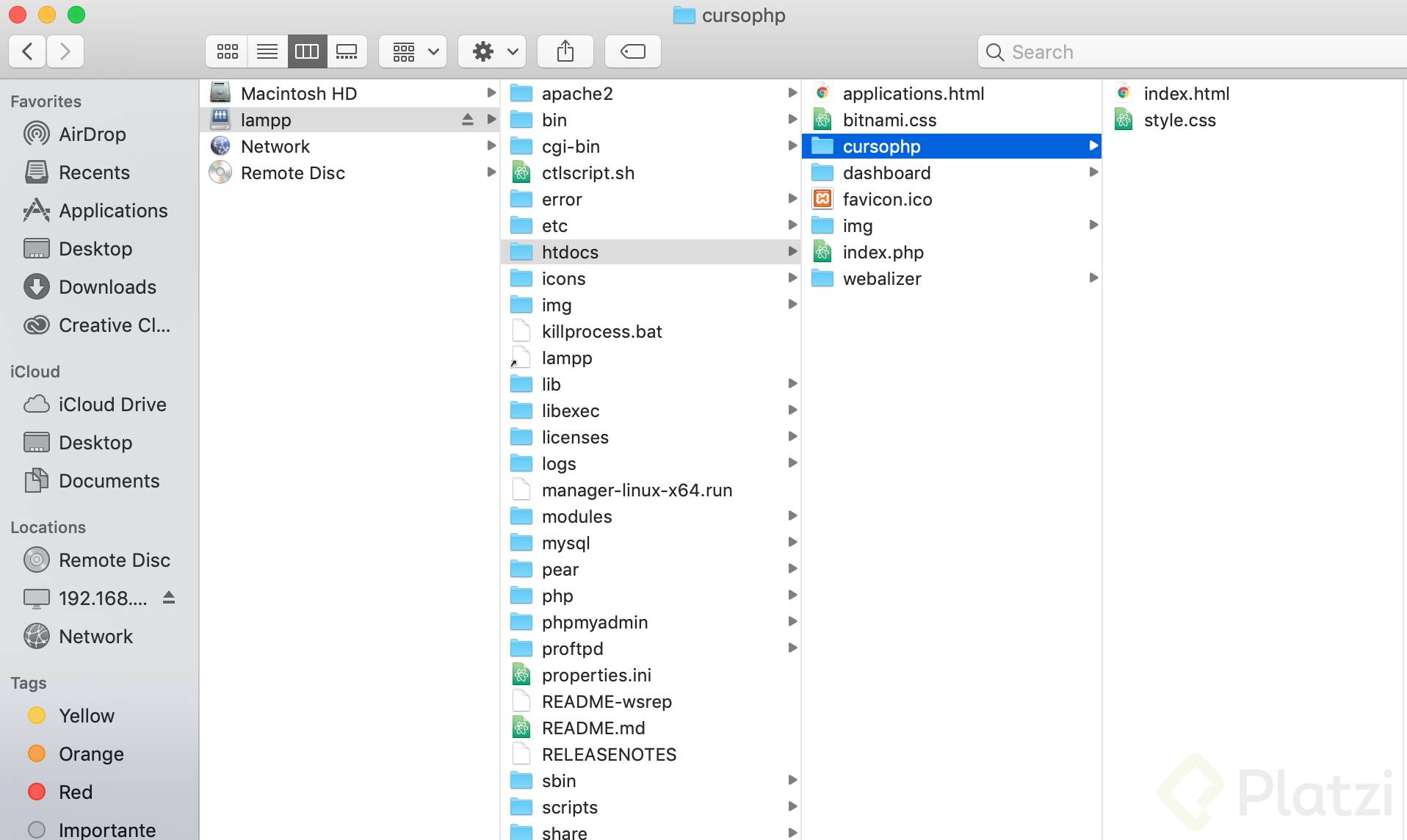1407x840 pixels.
Task: Select the logs folder
Action: [x=651, y=463]
